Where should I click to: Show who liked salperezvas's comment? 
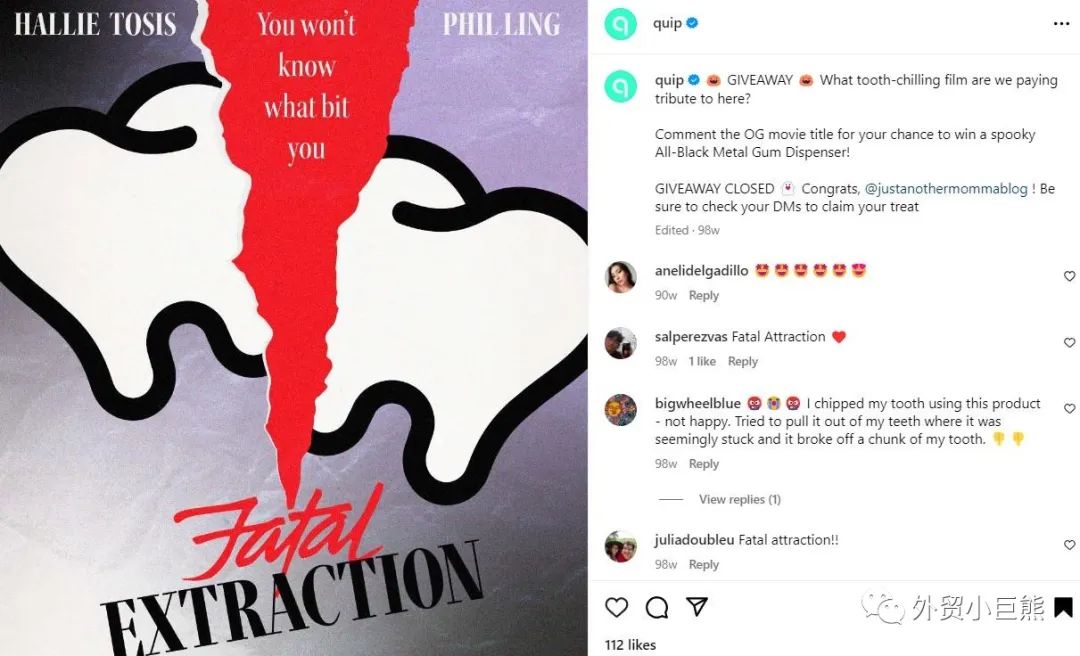coord(702,361)
